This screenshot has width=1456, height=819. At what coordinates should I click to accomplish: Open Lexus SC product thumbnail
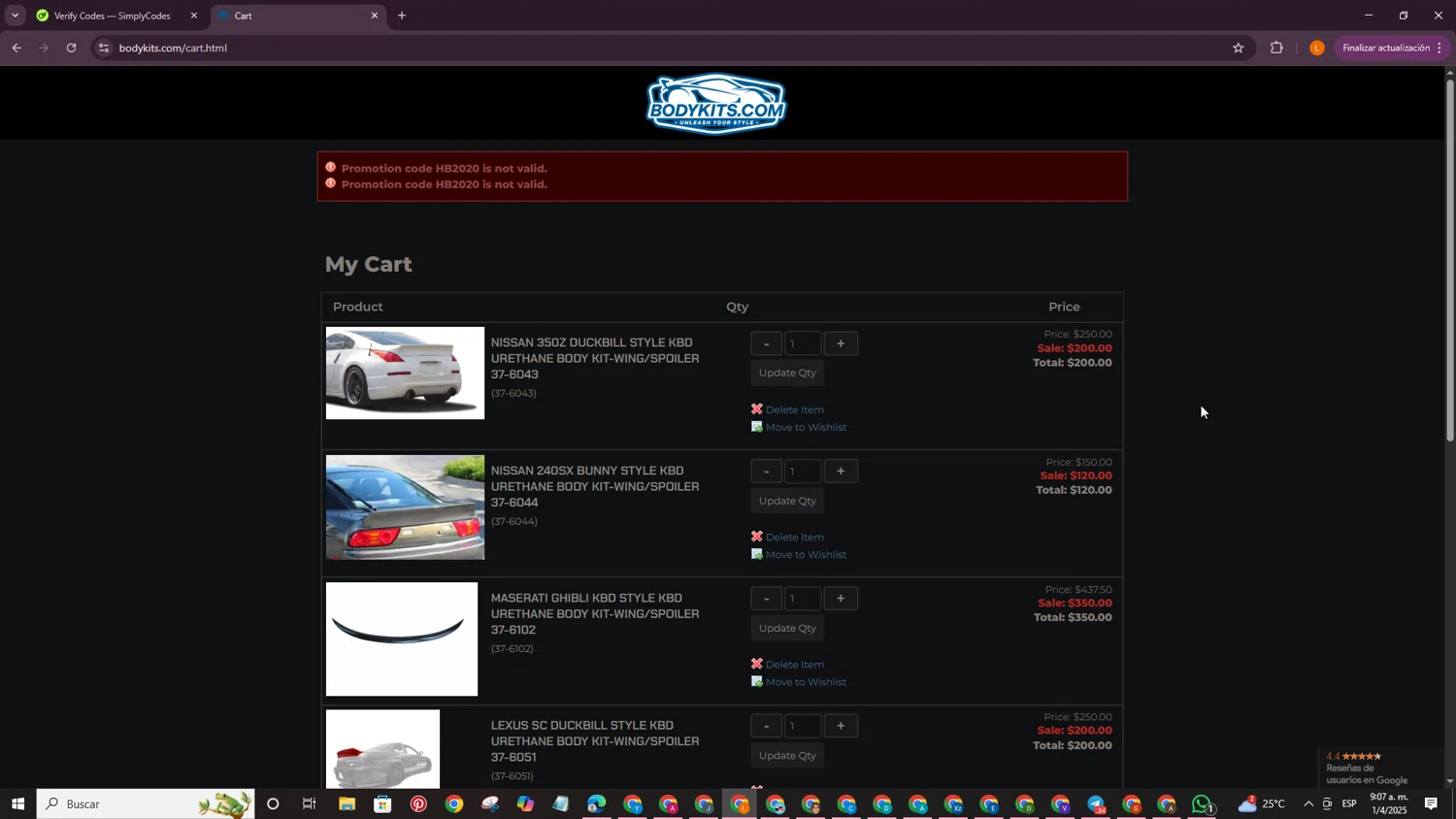pyautogui.click(x=382, y=748)
